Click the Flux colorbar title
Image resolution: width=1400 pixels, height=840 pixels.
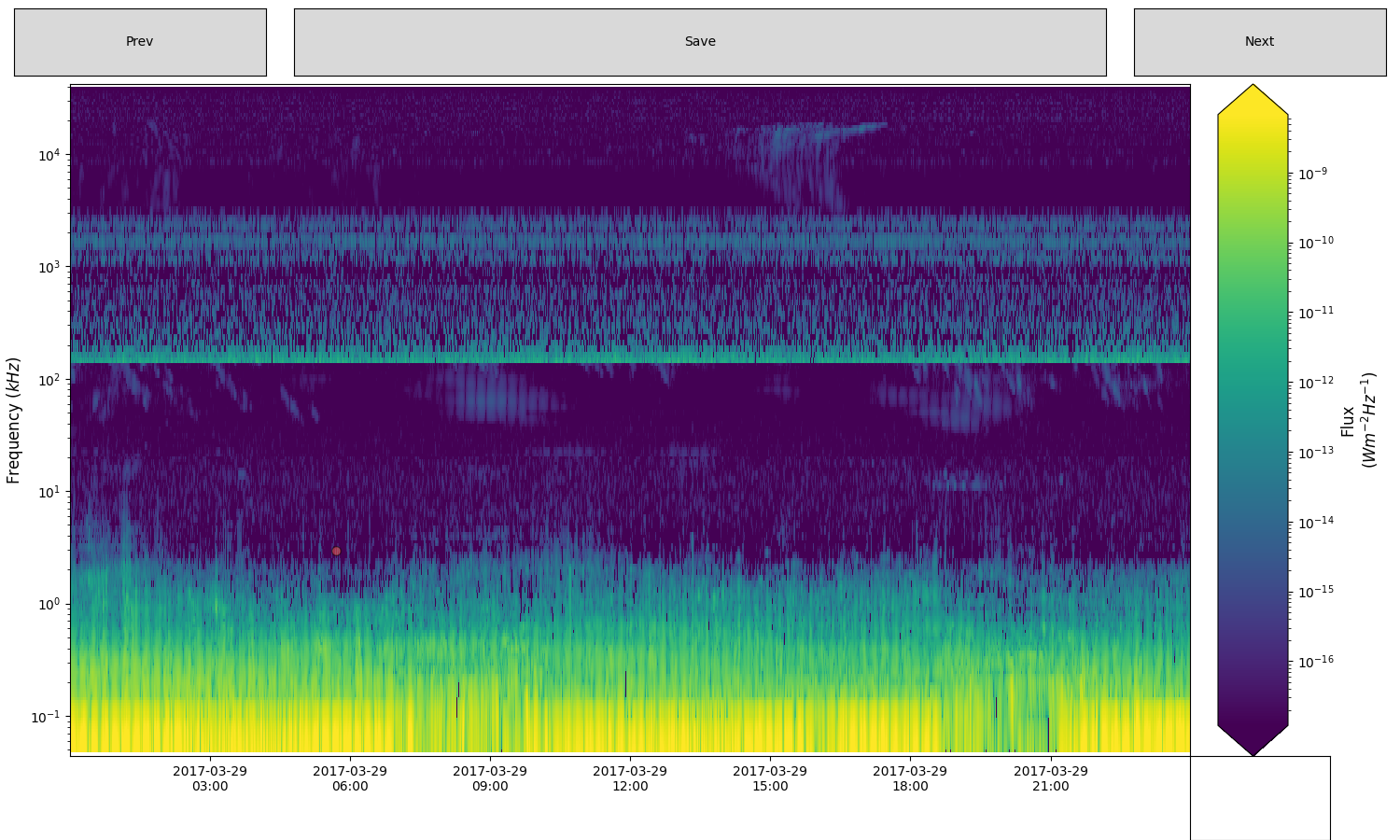point(1357,420)
